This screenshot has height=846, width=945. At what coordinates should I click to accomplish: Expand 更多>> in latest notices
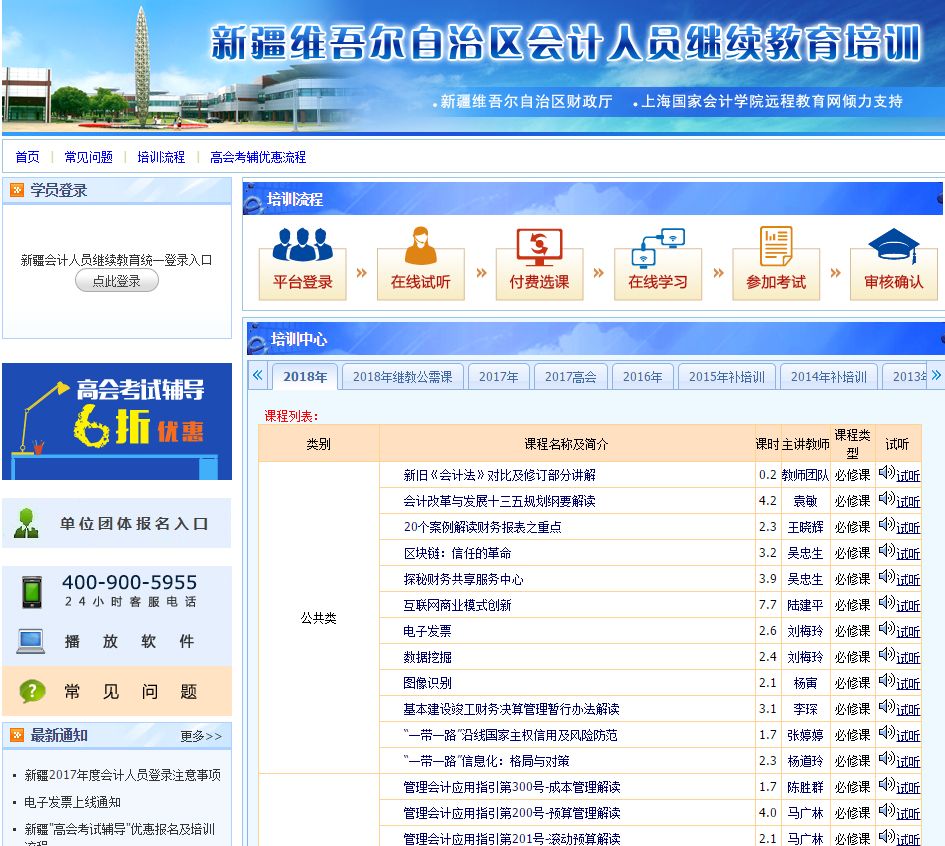click(201, 736)
